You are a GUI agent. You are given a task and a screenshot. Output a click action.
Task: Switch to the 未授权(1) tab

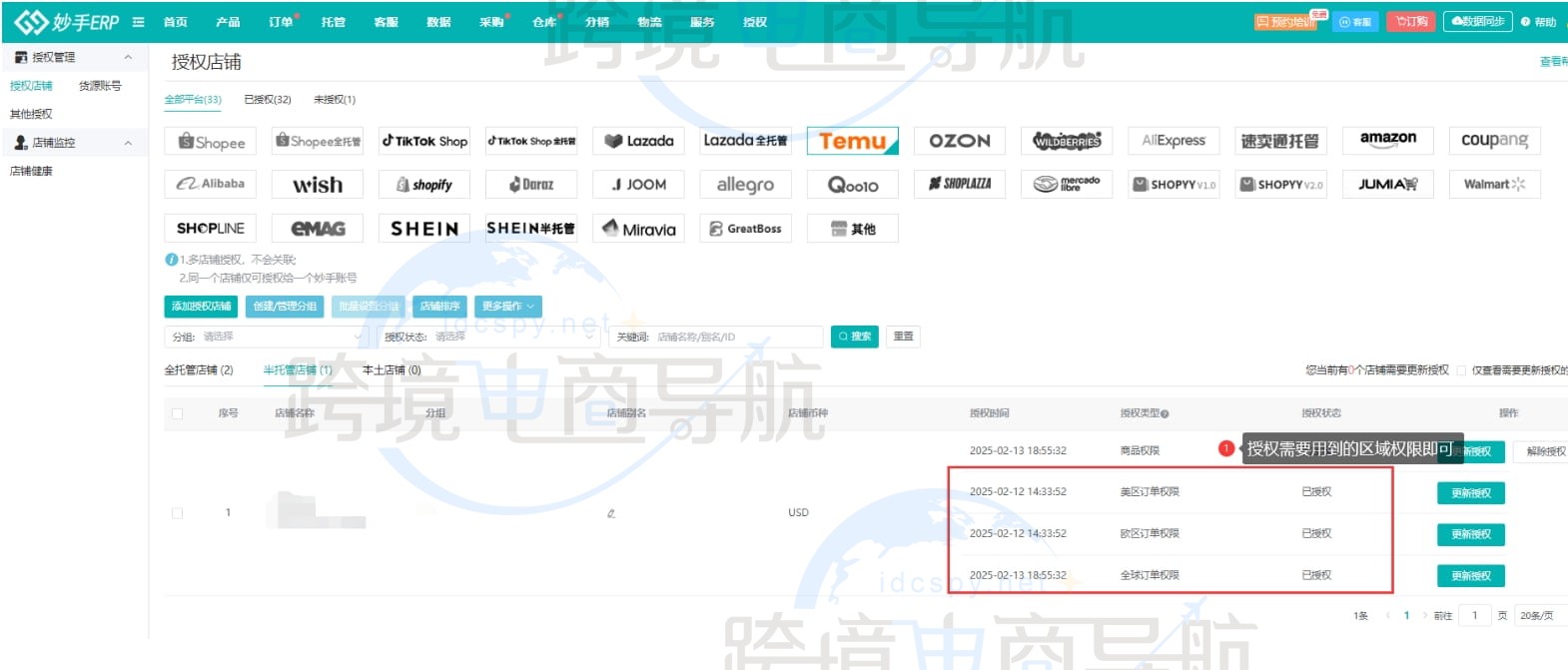click(x=335, y=100)
